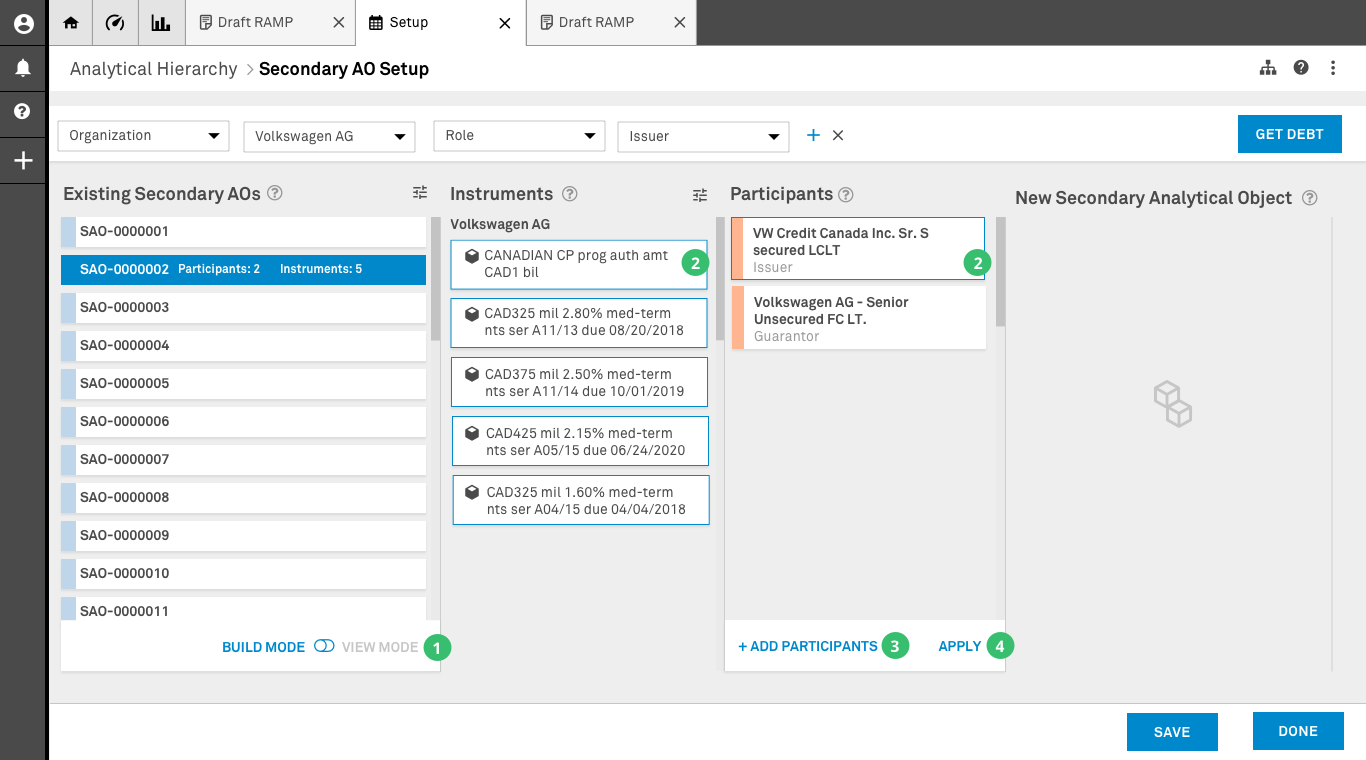Viewport: 1366px width, 760px height.
Task: Open the Existing Secondary AOs filter icon
Action: 420,192
